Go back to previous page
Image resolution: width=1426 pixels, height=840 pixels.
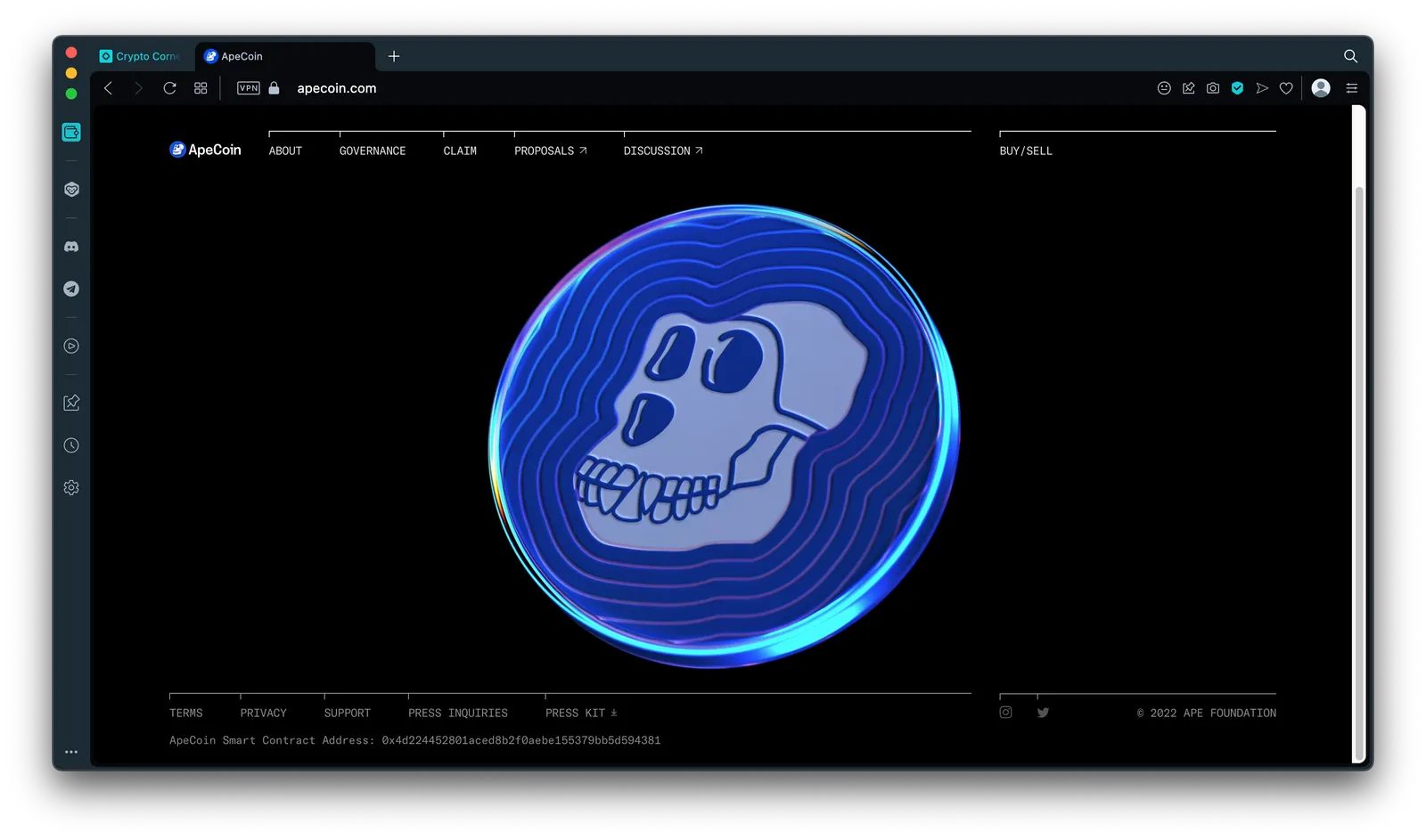[x=109, y=88]
